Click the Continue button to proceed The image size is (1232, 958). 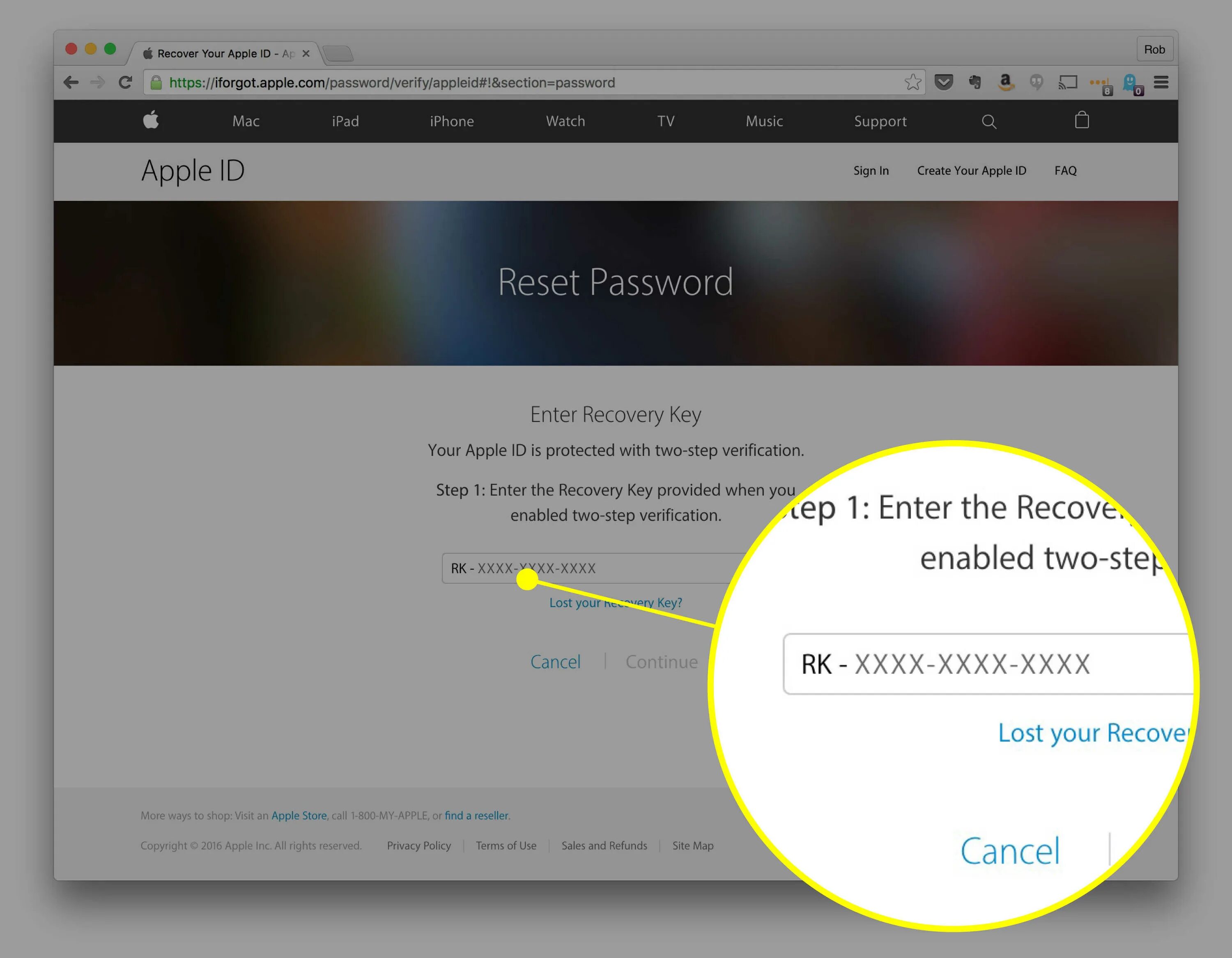coord(660,661)
